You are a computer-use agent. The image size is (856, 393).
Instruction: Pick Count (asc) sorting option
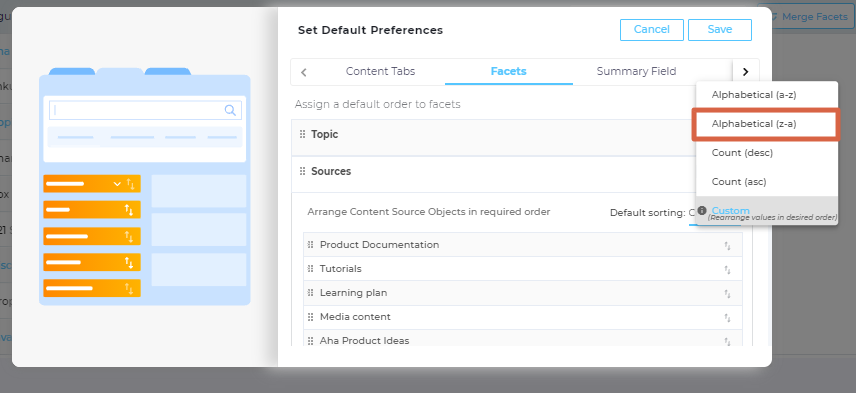[x=739, y=182]
